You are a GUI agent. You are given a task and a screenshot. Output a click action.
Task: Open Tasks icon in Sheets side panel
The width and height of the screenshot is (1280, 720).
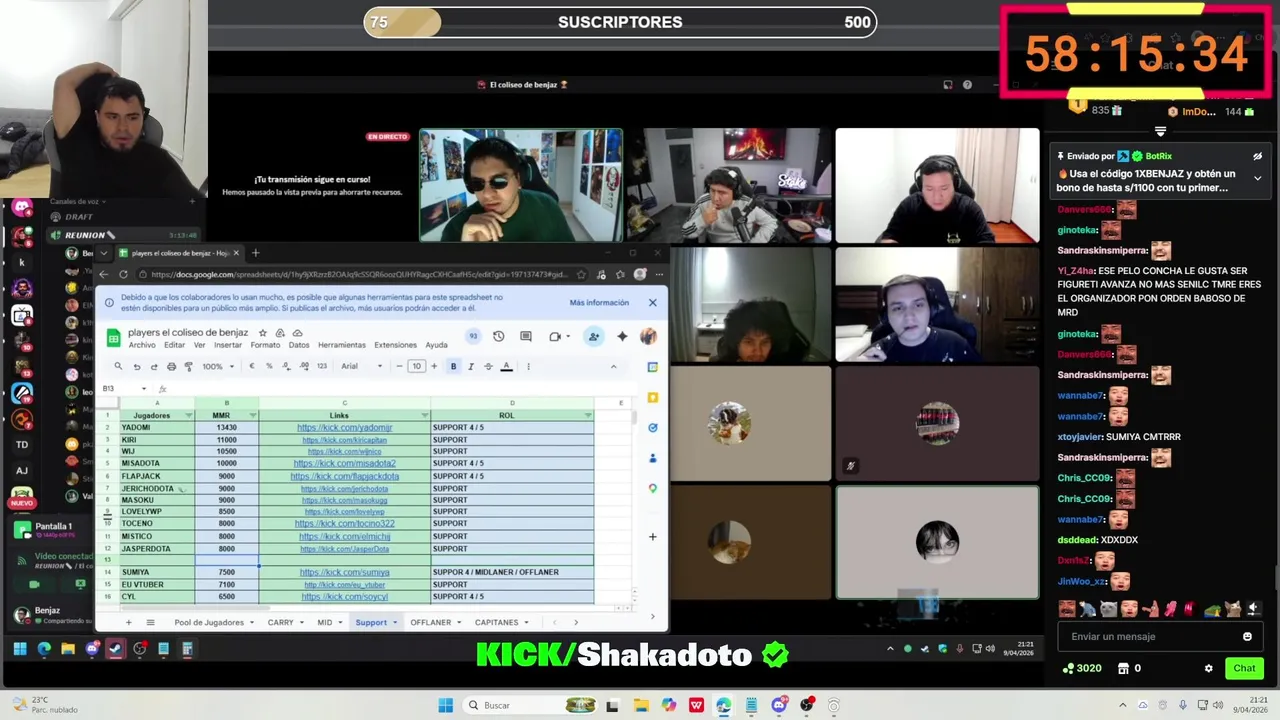coord(652,427)
